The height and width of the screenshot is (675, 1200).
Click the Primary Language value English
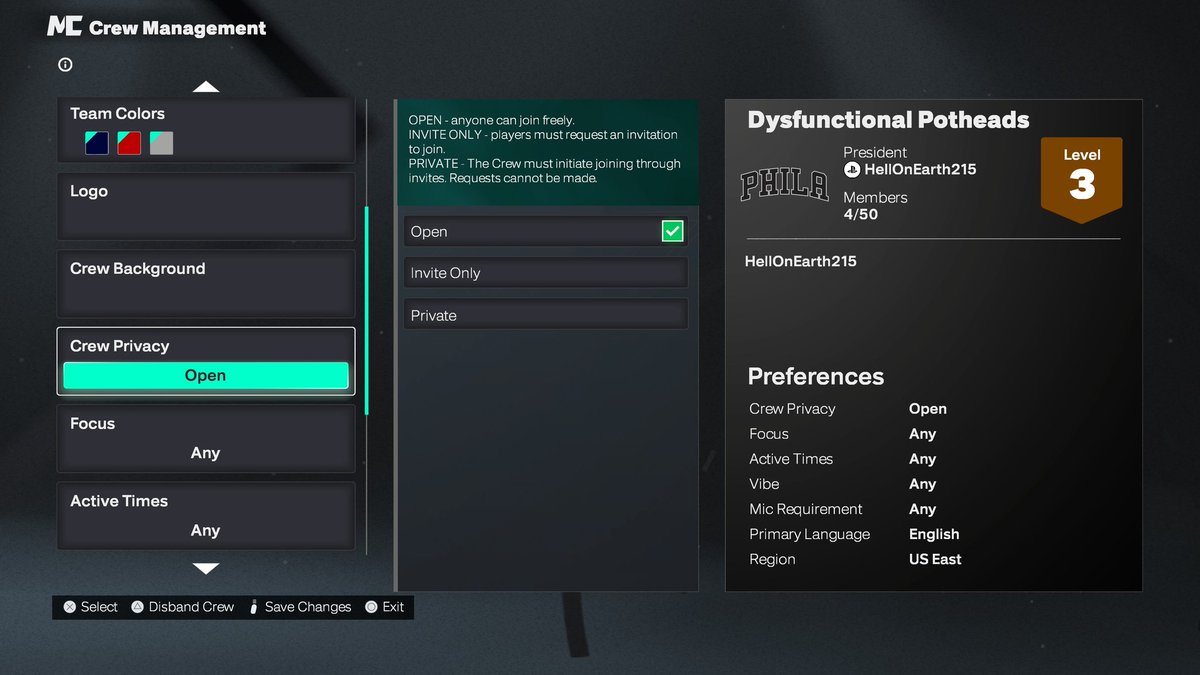click(x=934, y=534)
